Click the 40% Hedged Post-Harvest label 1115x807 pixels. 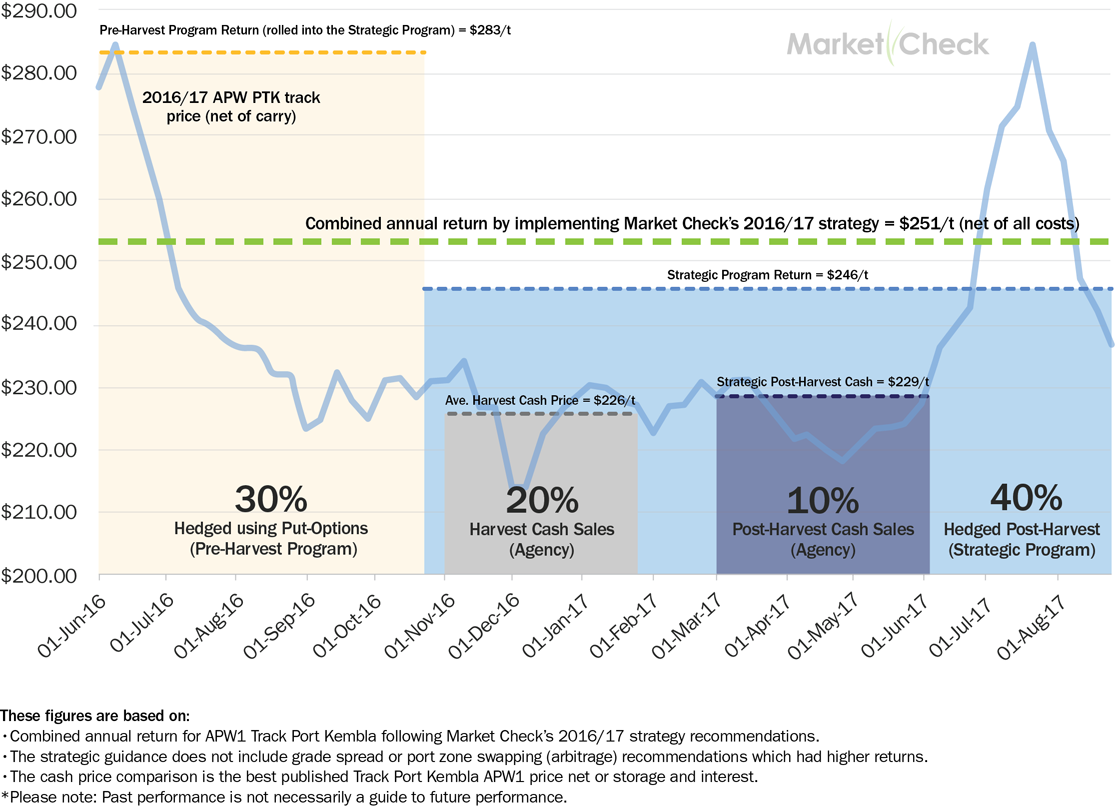pos(1025,520)
